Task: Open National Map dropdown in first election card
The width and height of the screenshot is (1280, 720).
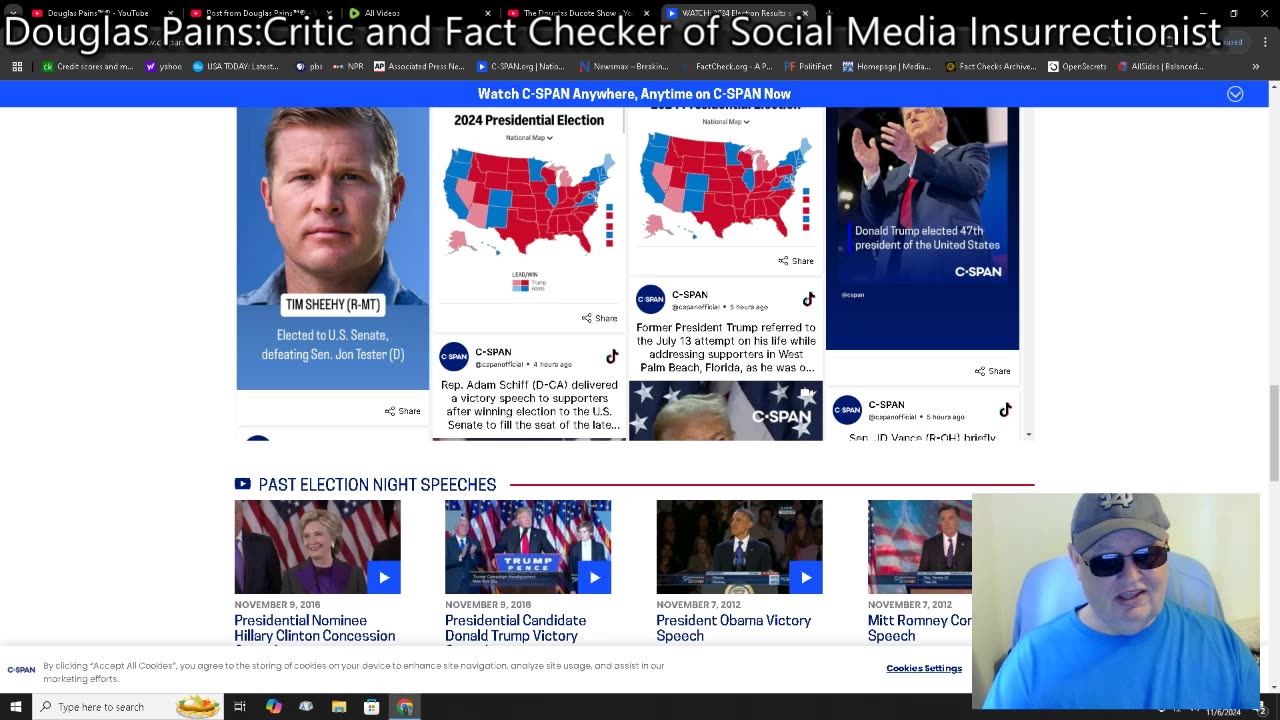Action: [x=529, y=138]
